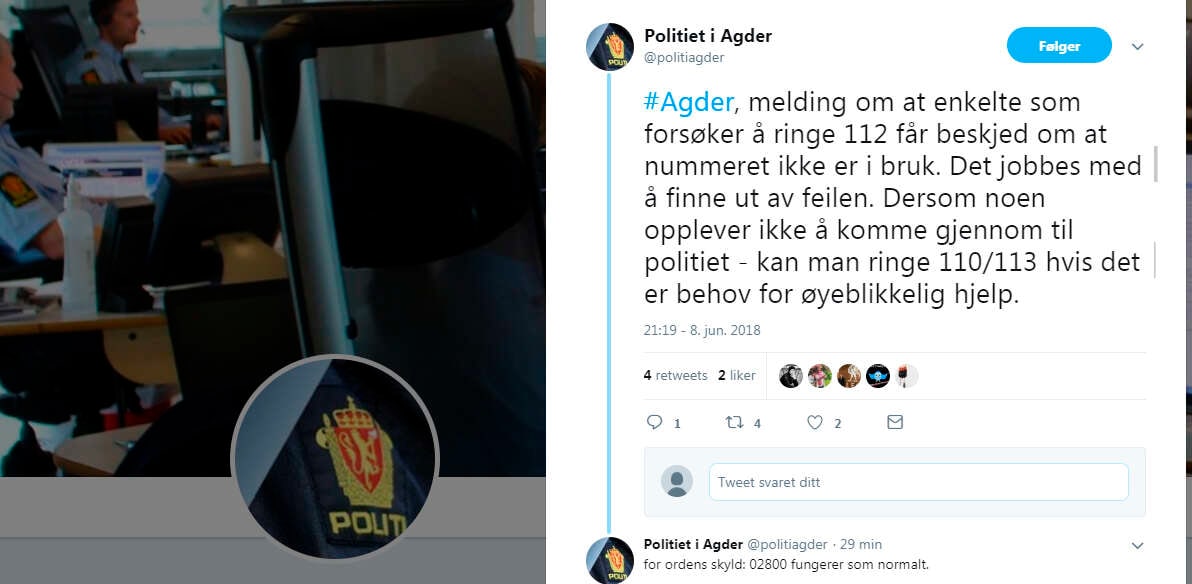Click the 29 min timestamp on reply
The width and height of the screenshot is (1192, 584).
pos(861,544)
